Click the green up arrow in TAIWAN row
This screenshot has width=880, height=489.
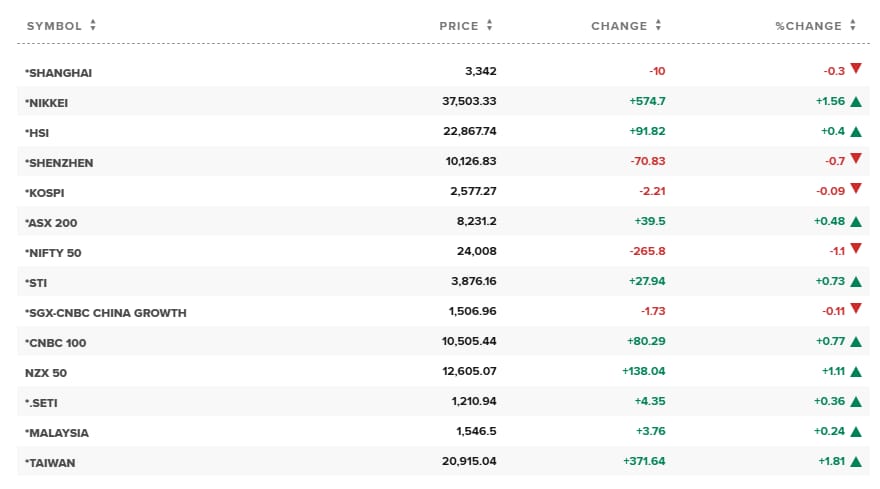click(856, 462)
